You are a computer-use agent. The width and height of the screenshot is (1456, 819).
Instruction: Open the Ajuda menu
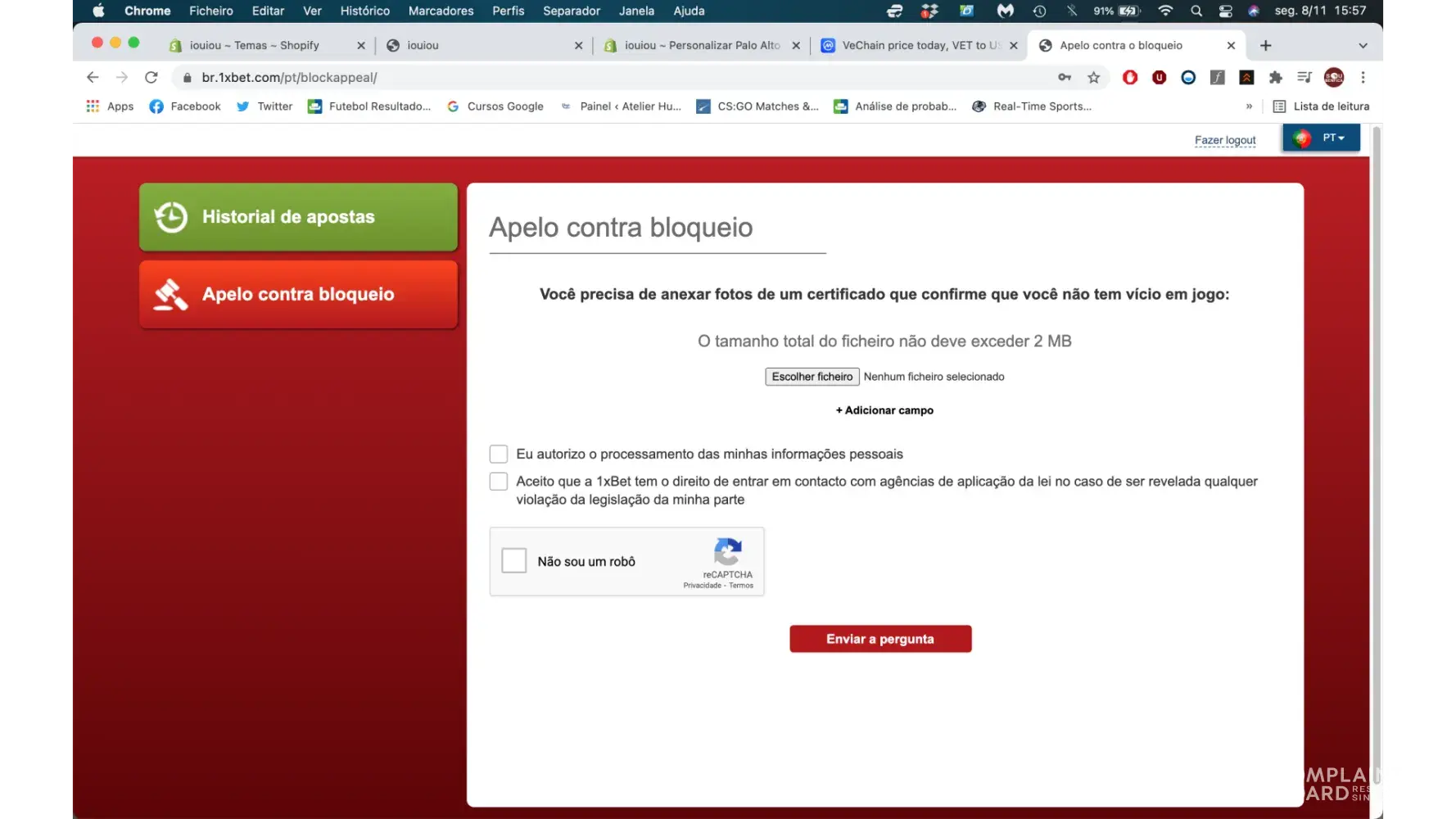point(689,11)
